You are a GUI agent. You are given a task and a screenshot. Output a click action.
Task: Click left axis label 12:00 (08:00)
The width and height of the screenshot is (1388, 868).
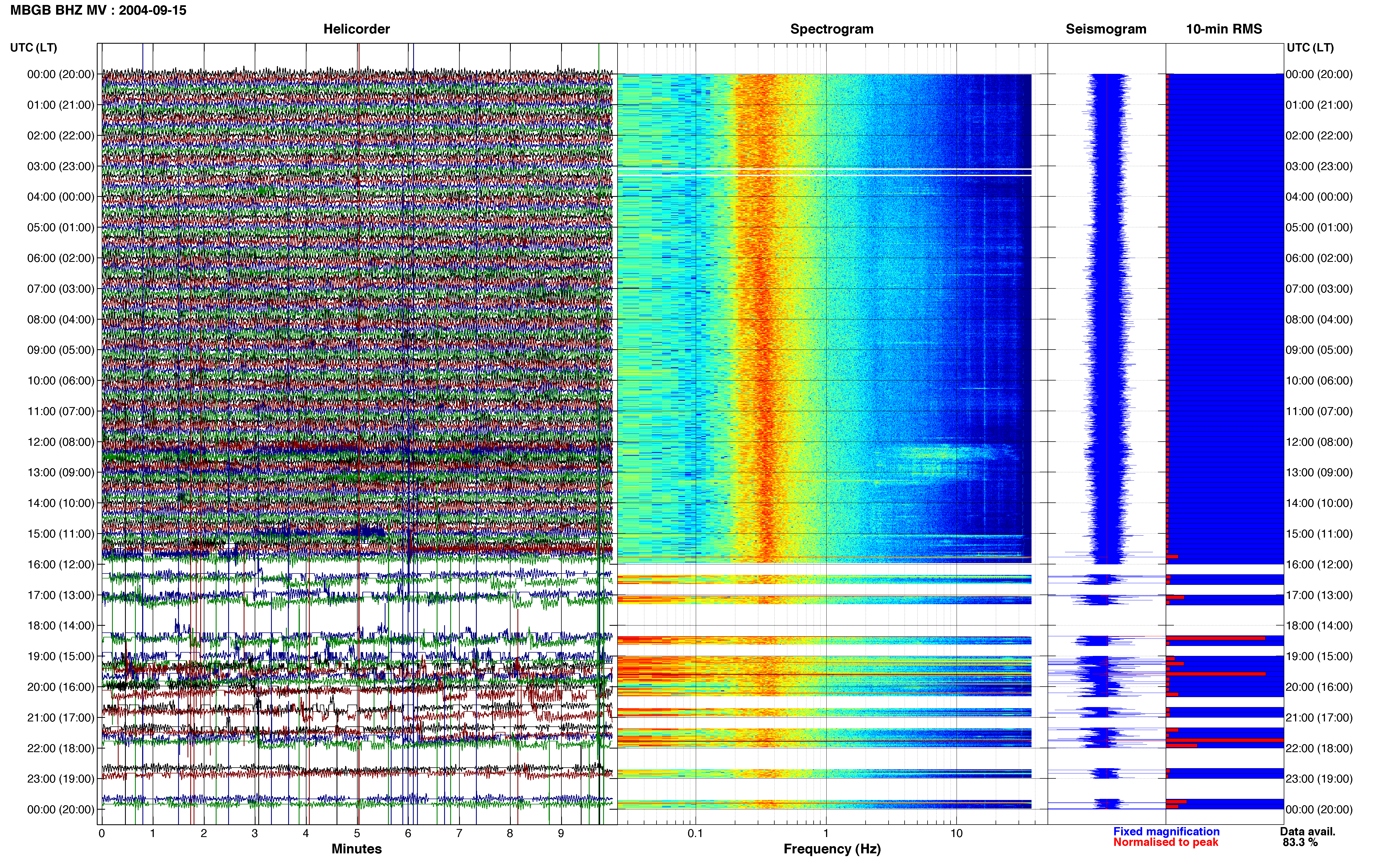coord(61,442)
